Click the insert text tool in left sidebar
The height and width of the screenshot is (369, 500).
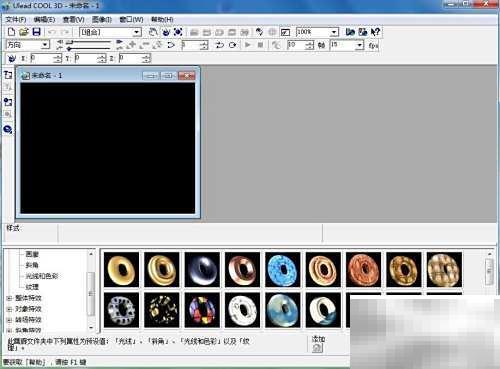[8, 75]
